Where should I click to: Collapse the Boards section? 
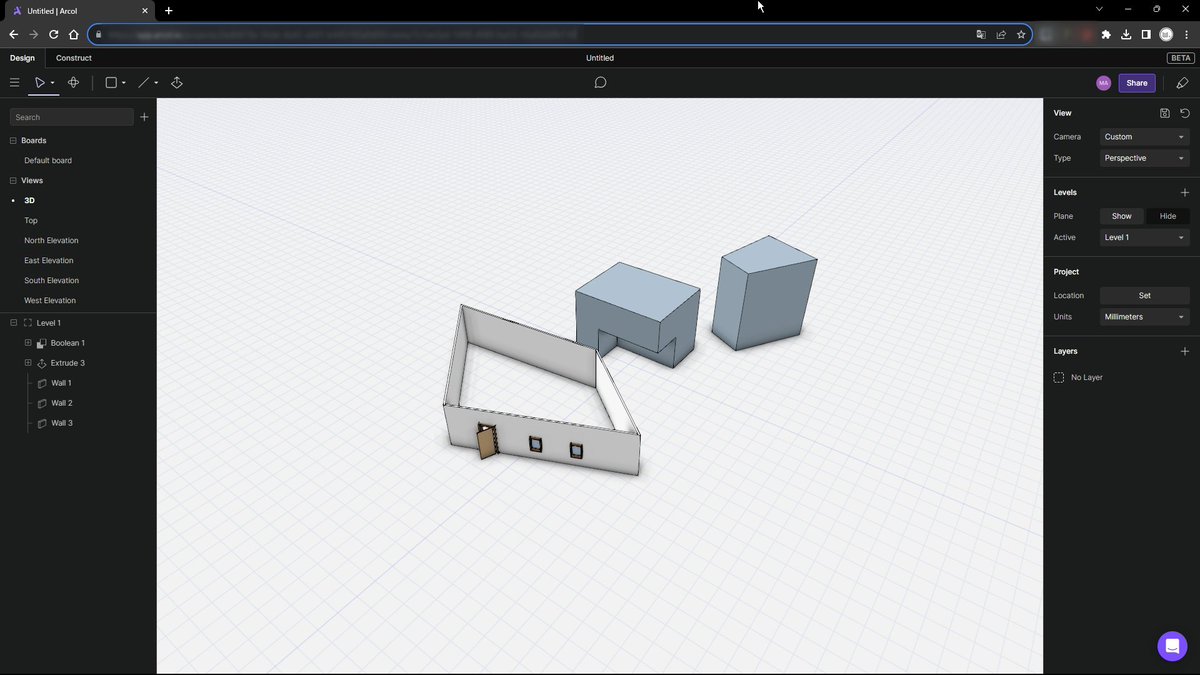[x=13, y=141]
